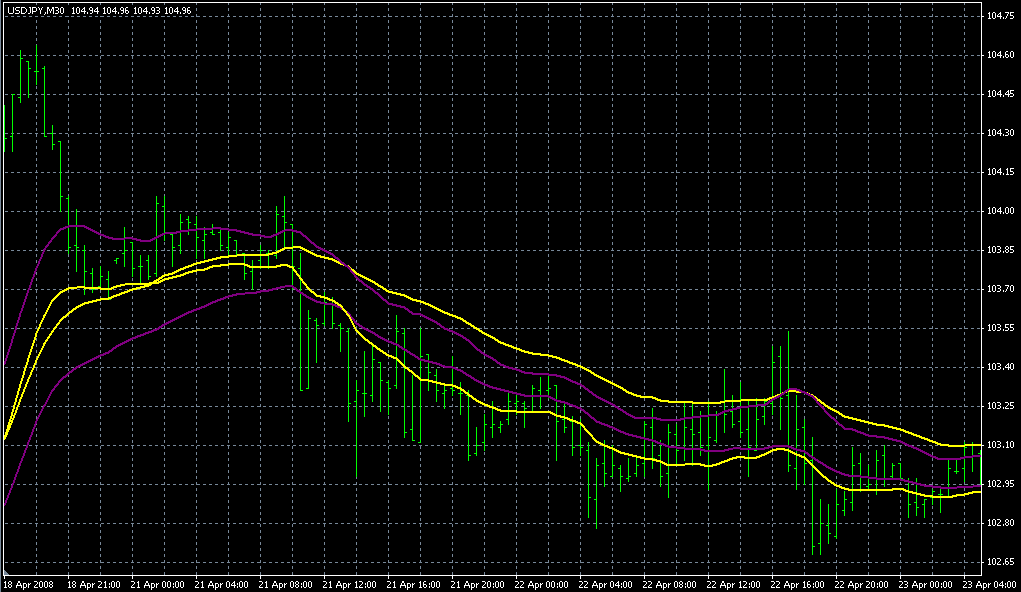
Task: Click the 22 Apr 08:00 time label
Action: pos(670,584)
